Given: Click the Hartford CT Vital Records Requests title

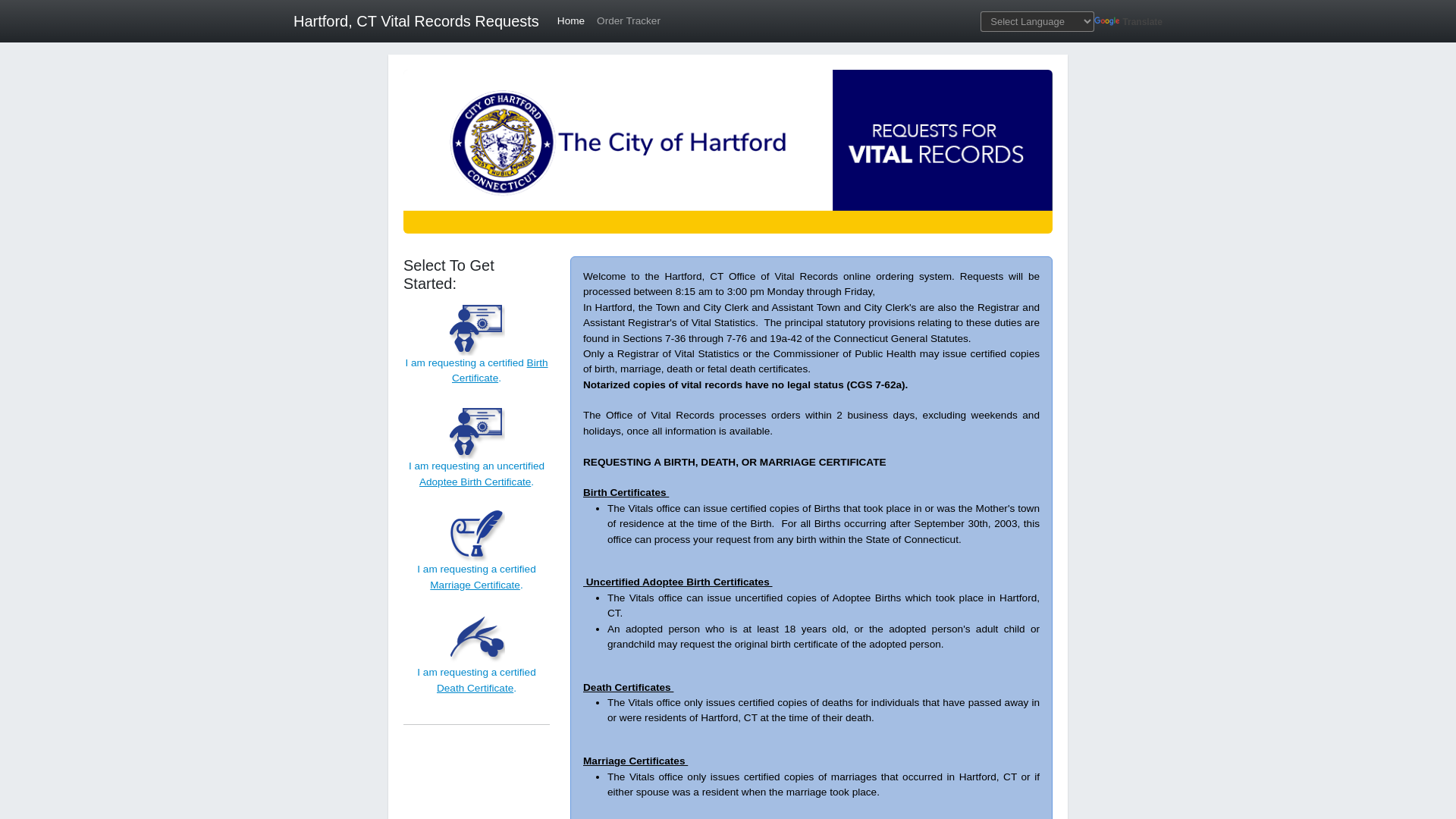Looking at the screenshot, I should tap(416, 21).
